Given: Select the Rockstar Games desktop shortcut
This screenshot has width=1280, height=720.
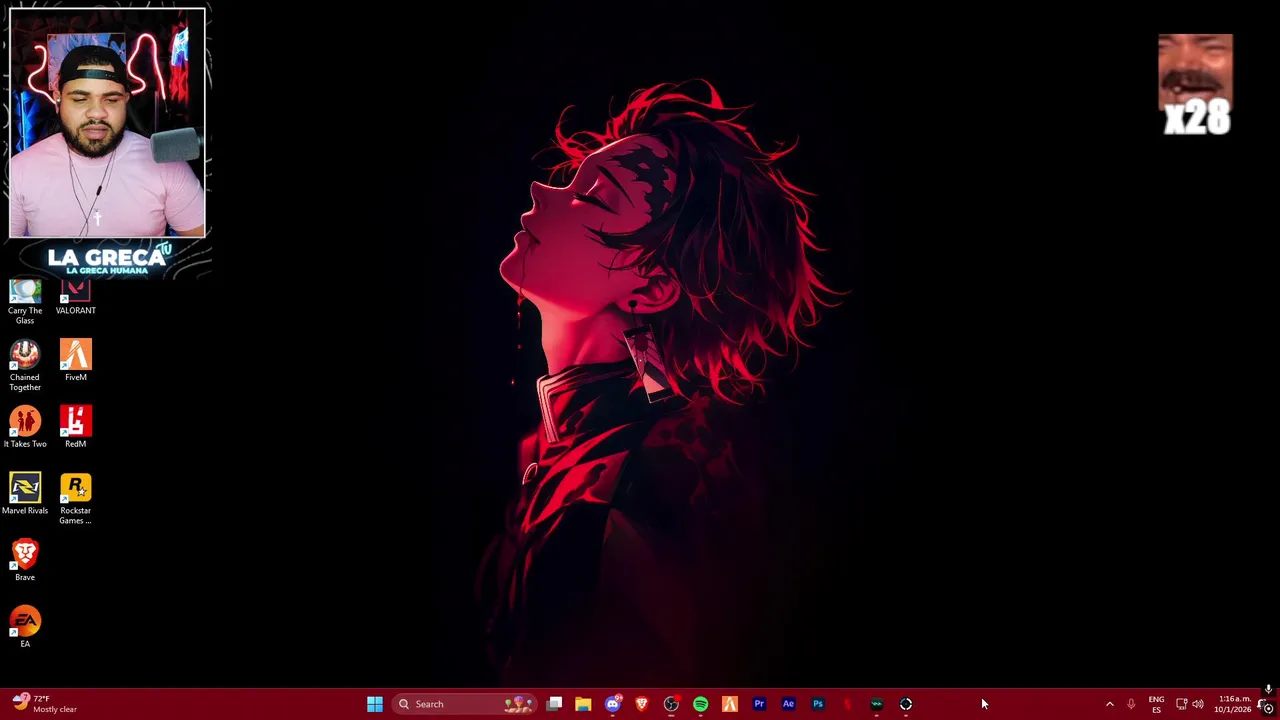Looking at the screenshot, I should click(x=76, y=499).
